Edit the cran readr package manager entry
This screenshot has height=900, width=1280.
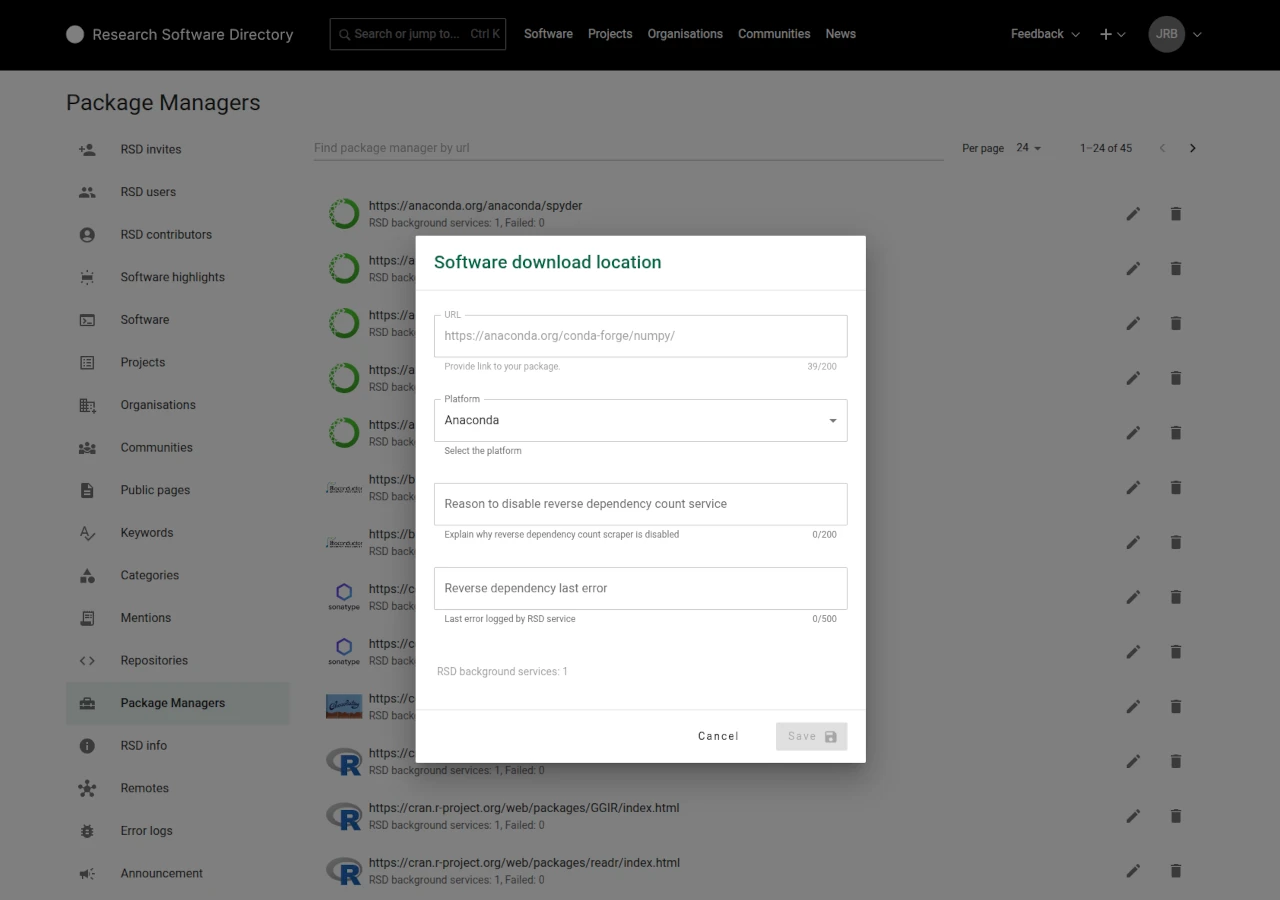[x=1133, y=871]
